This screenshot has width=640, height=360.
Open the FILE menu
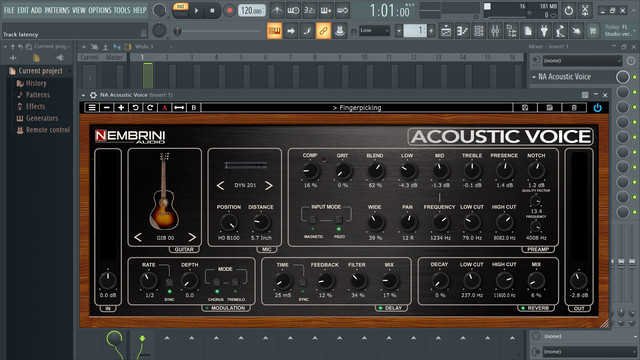coord(9,10)
